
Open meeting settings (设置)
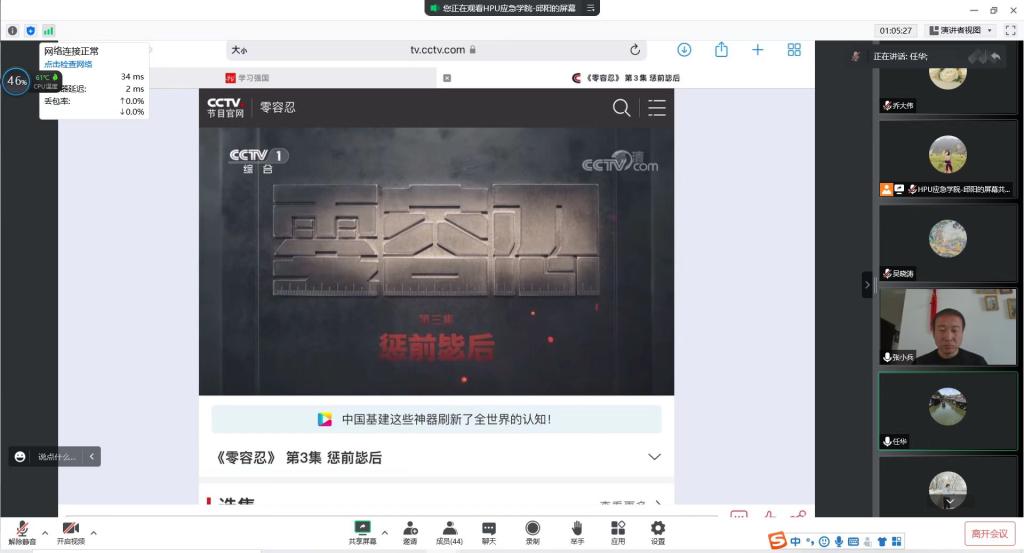(x=657, y=532)
